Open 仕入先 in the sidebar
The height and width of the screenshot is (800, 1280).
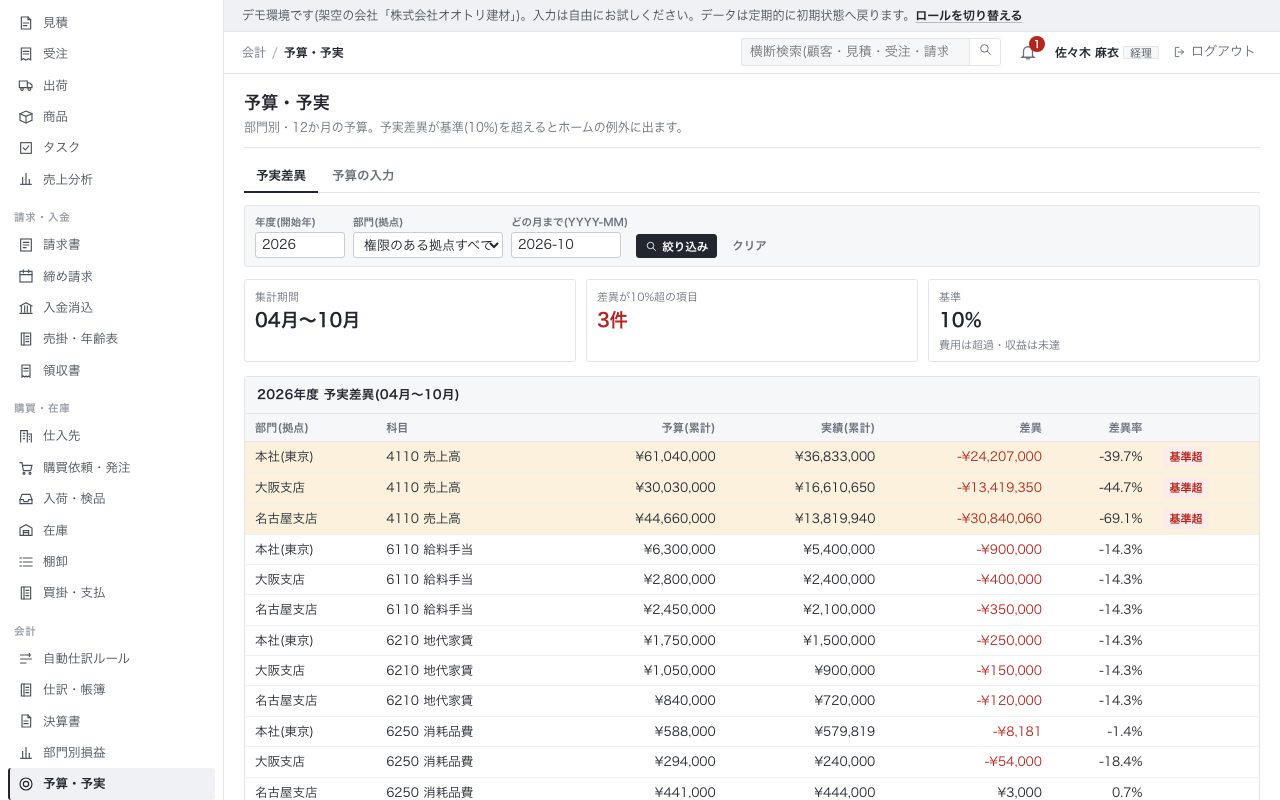tap(111, 436)
